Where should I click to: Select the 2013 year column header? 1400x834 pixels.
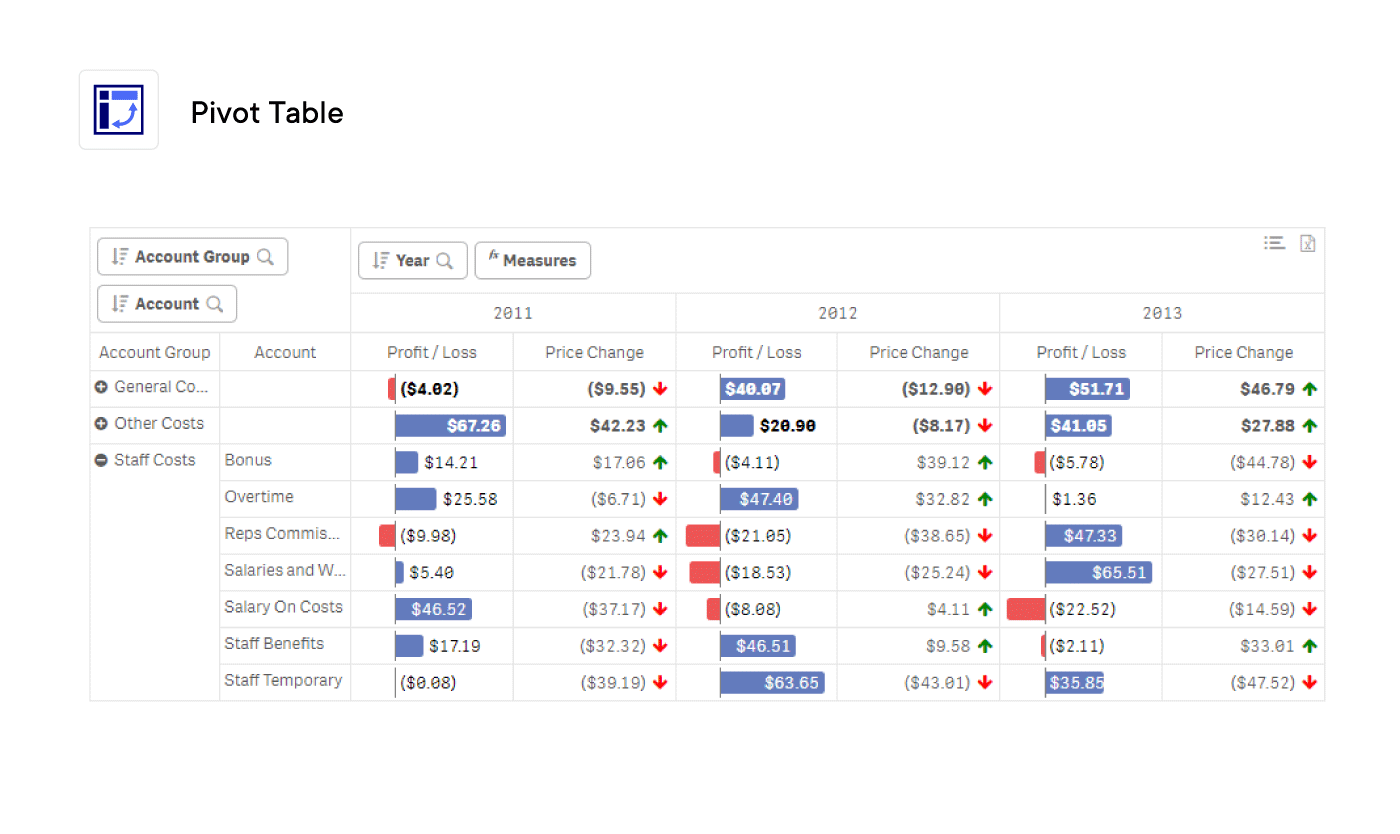[1161, 312]
